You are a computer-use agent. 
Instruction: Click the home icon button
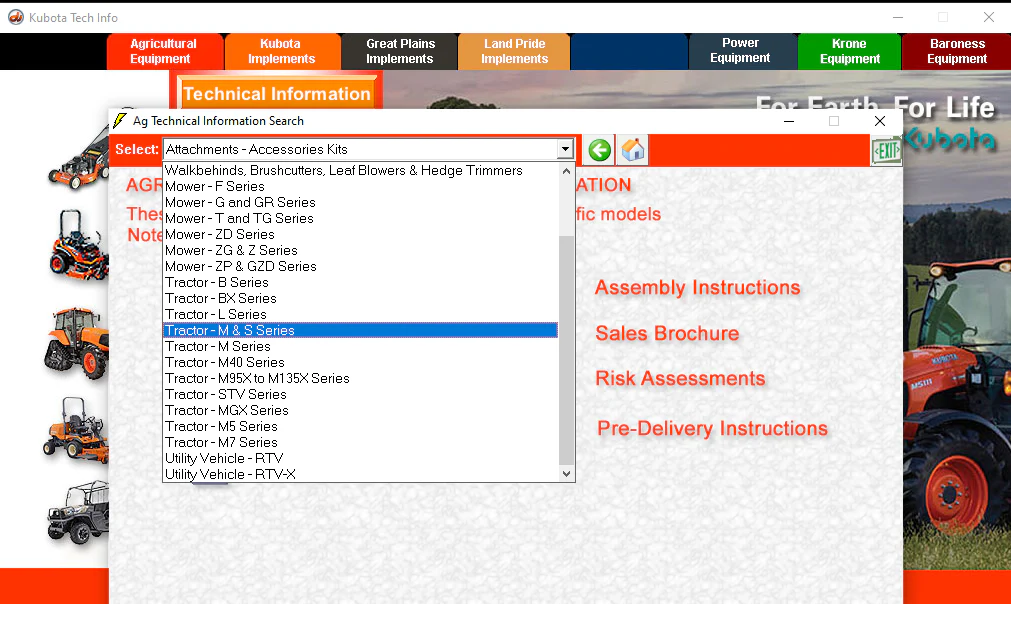click(x=632, y=150)
